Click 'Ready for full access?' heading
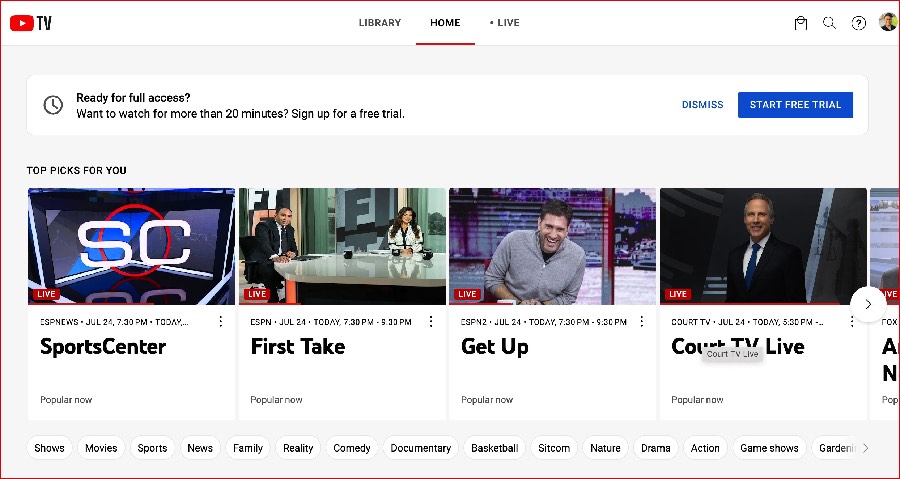This screenshot has height=479, width=900. pos(133,98)
